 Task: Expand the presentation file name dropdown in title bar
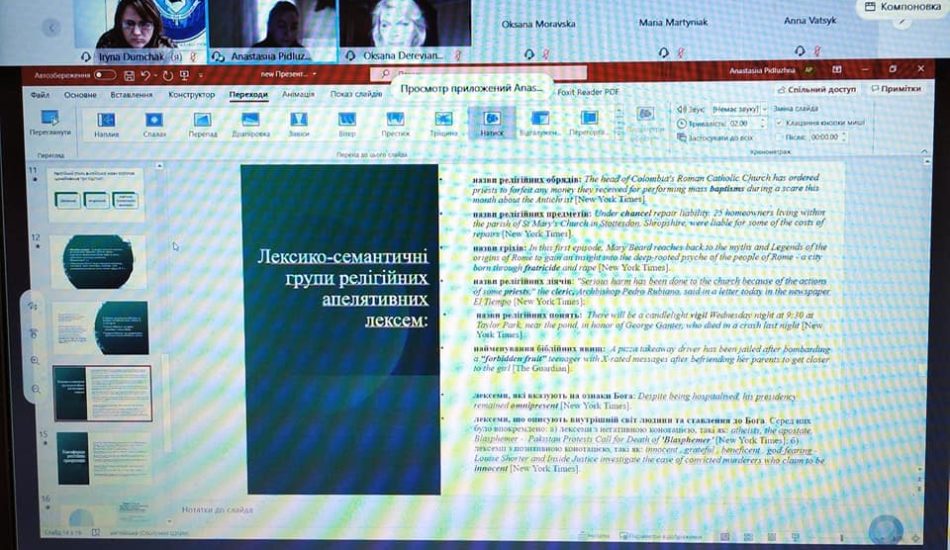(315, 75)
